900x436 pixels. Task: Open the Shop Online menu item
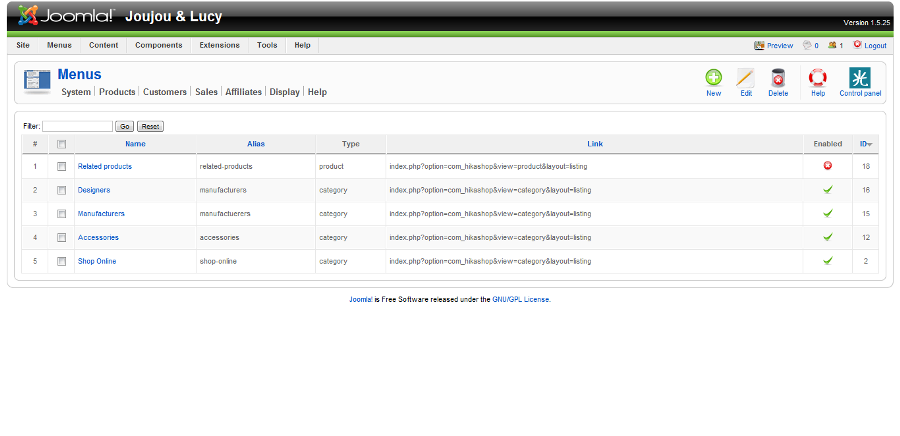point(97,261)
